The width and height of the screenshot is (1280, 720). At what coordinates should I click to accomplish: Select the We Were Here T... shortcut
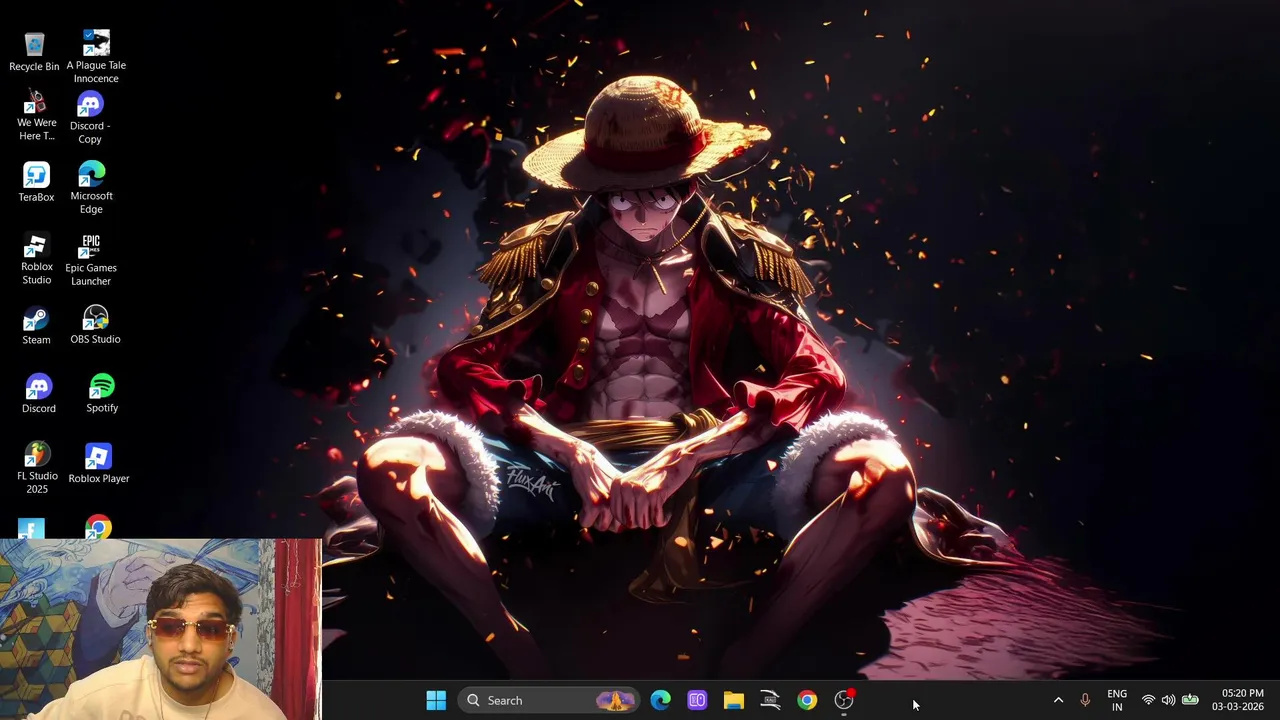[x=36, y=116]
